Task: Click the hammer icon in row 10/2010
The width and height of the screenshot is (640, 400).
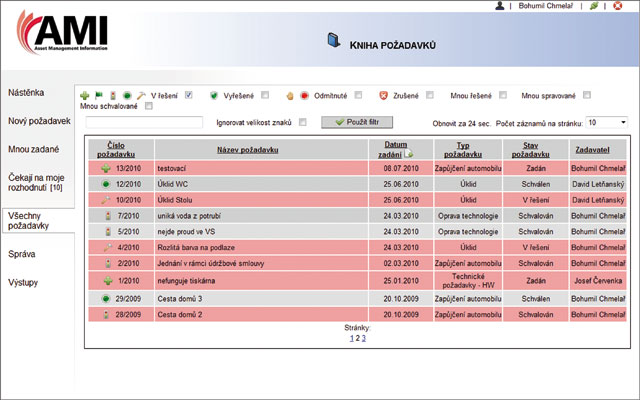Action: 106,200
